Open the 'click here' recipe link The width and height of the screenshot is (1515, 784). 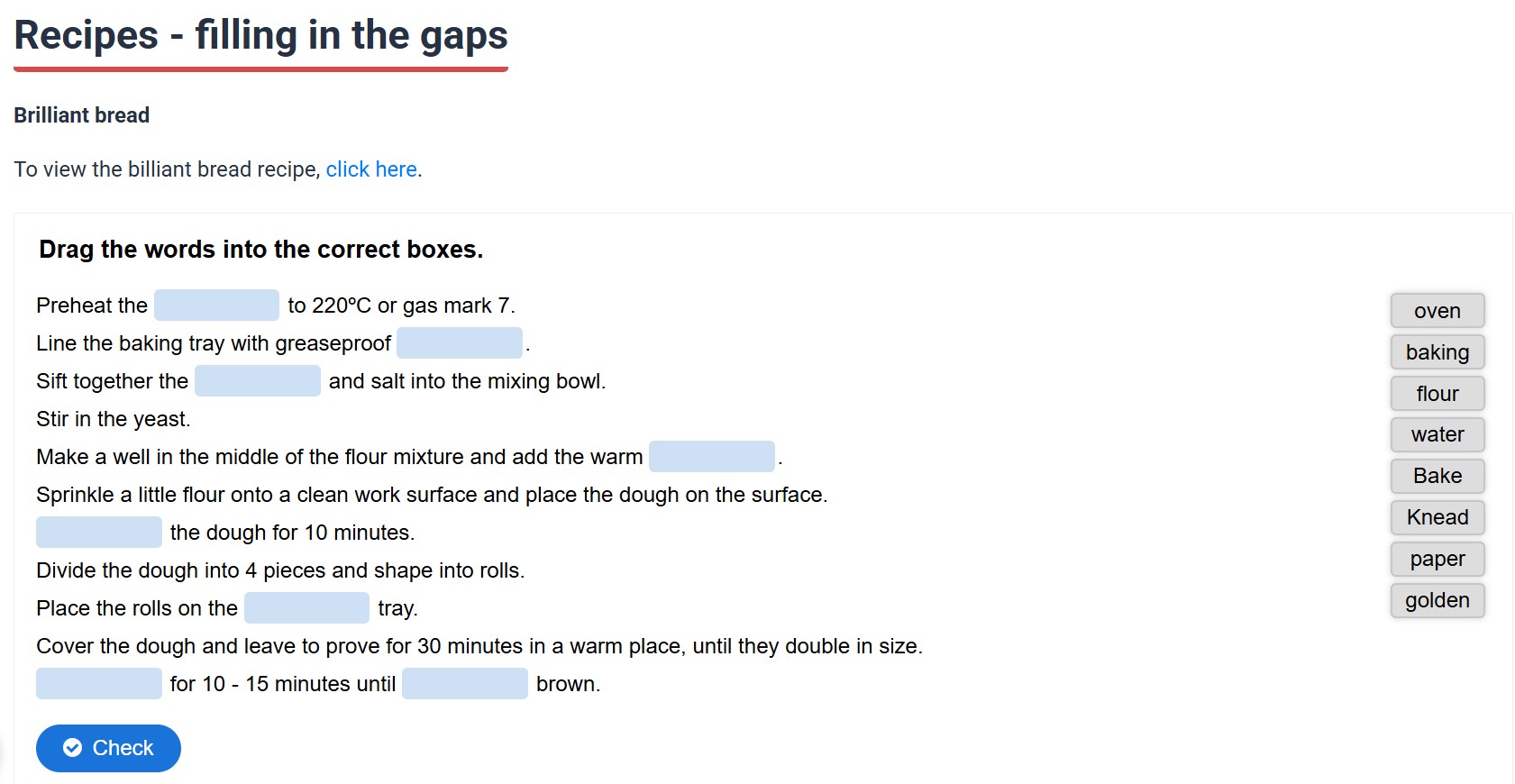pyautogui.click(x=371, y=169)
